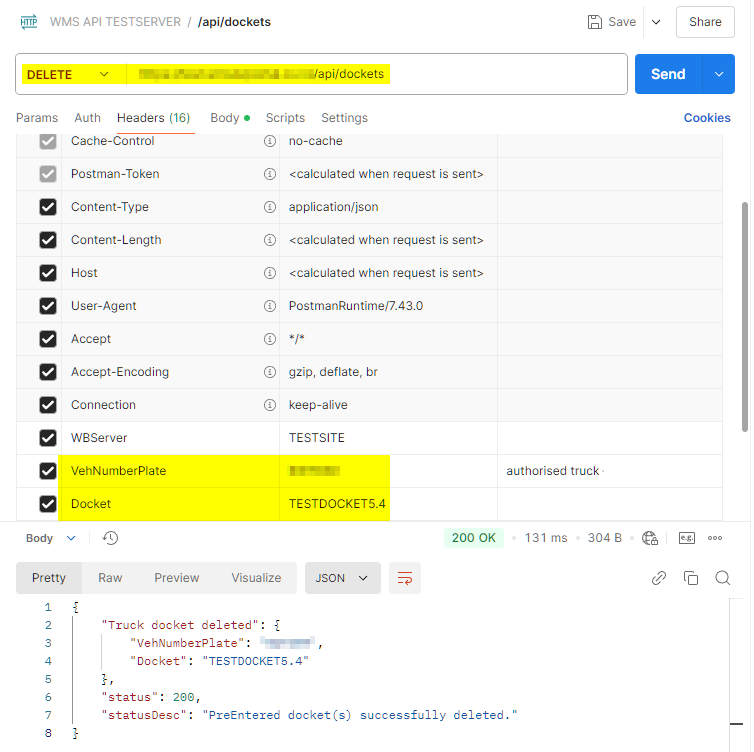754x752 pixels.
Task: Click the TESTDOCKET5.4 header value
Action: pos(337,504)
